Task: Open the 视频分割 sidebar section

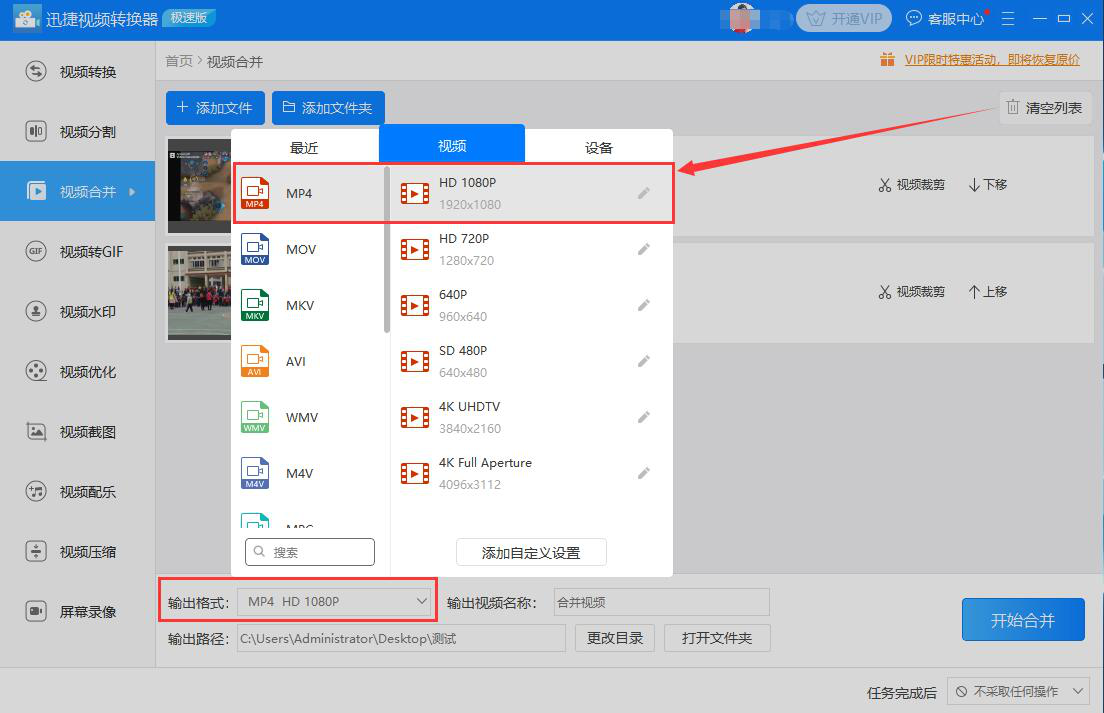Action: [x=77, y=132]
